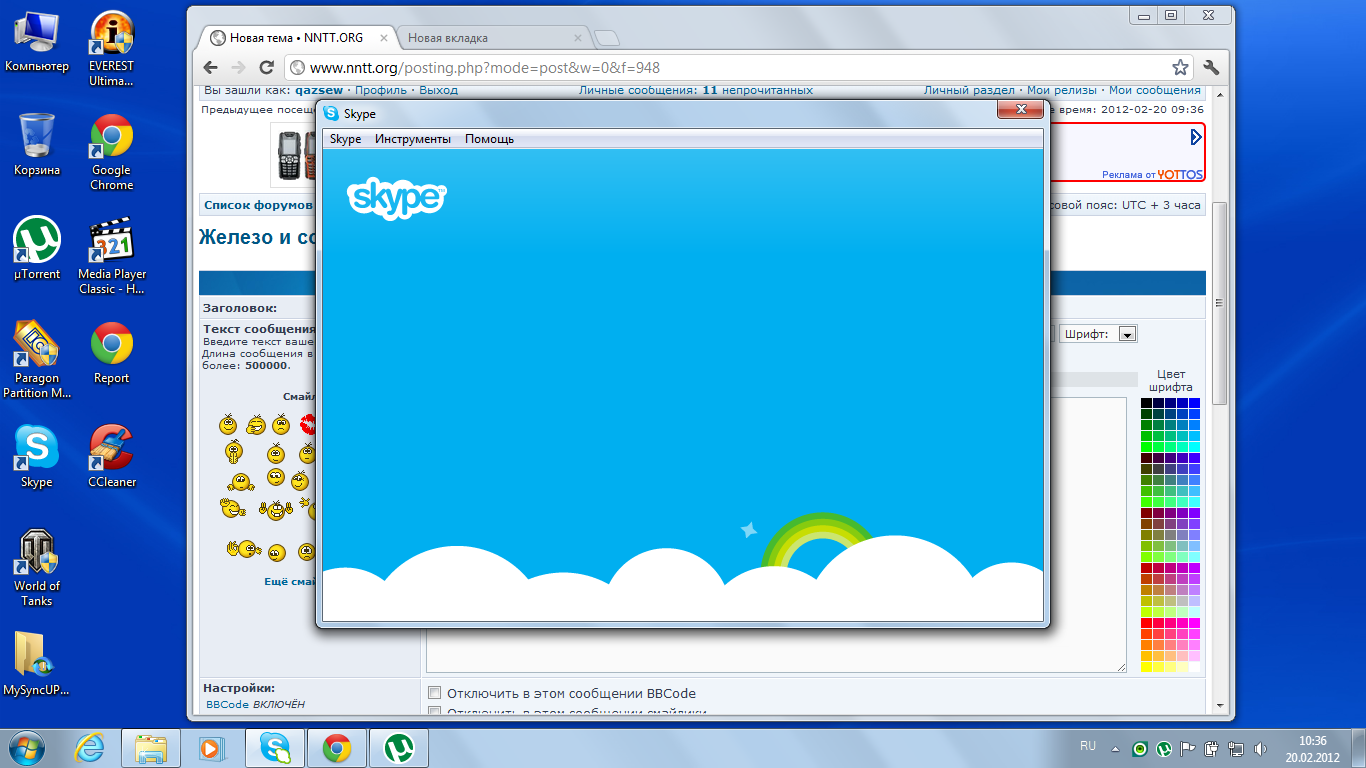Screen dimensions: 1366x768
Task: Click the volume speaker tray icon
Action: coord(1260,748)
